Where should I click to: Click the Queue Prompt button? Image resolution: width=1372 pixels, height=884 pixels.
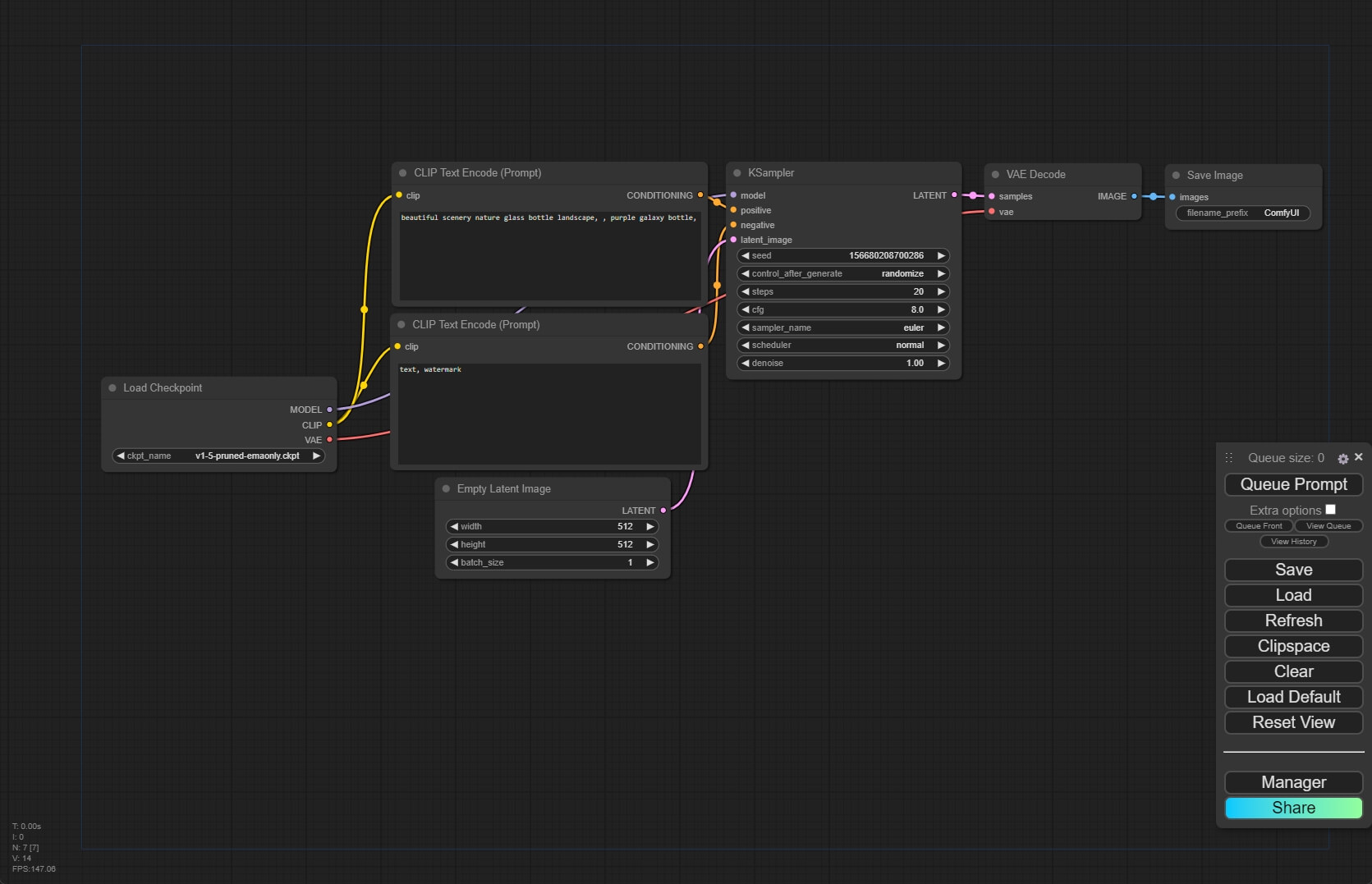click(1293, 485)
